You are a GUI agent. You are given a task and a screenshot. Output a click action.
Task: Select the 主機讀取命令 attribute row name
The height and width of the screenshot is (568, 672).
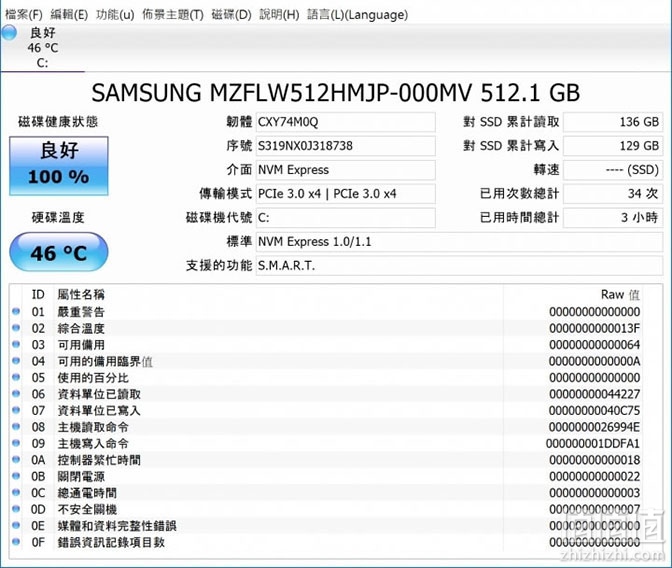[x=93, y=427]
